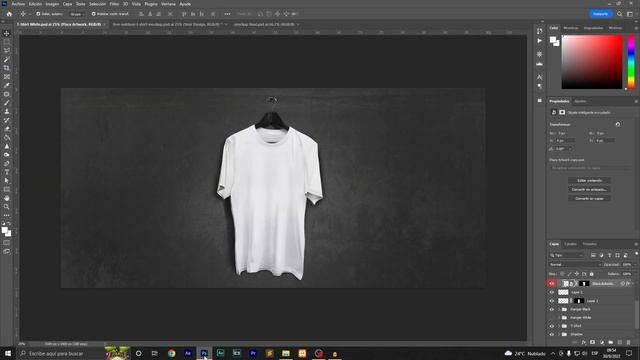The width and height of the screenshot is (640, 360).
Task: Open the Actions play icon in side dock
Action: [540, 41]
